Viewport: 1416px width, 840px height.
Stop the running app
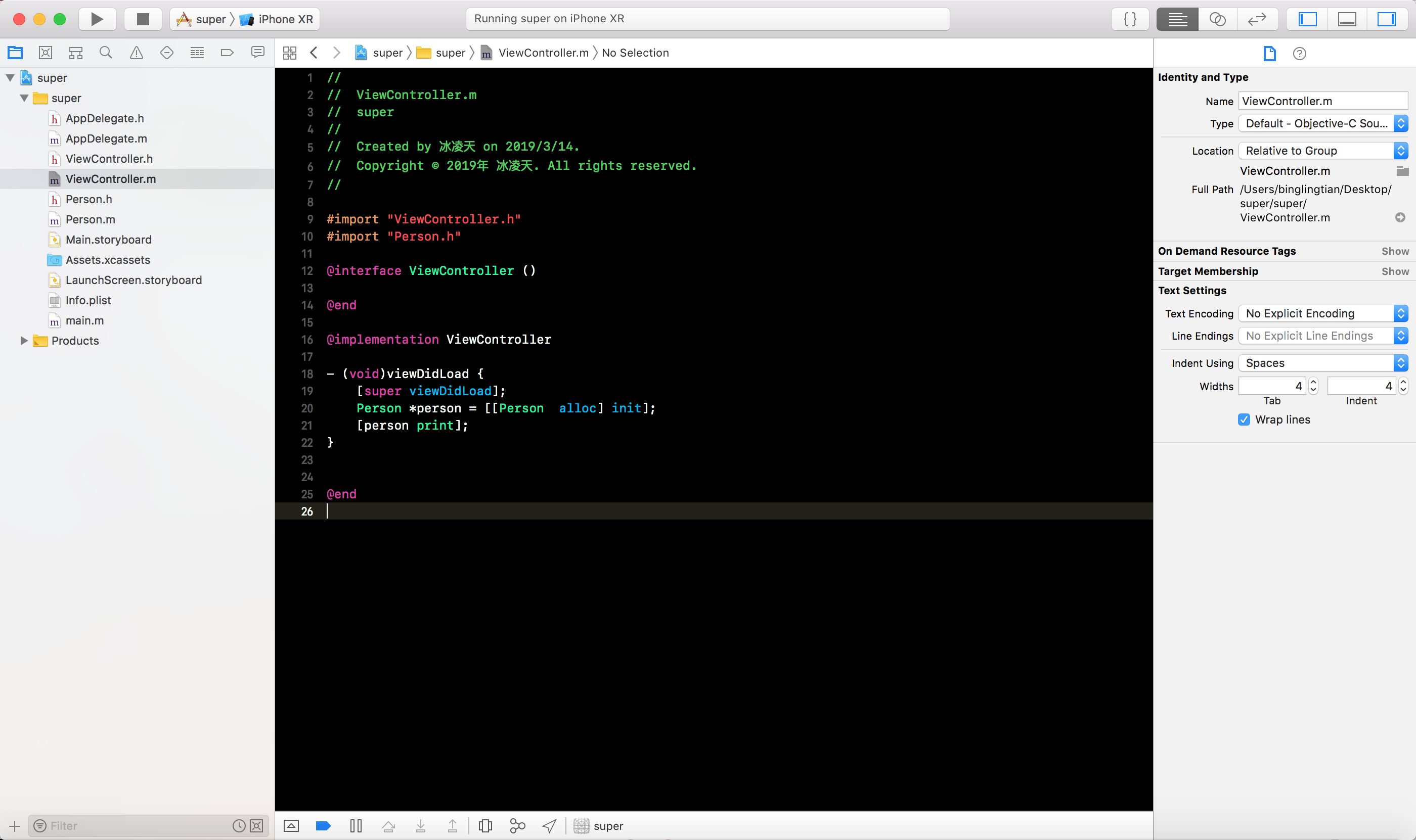coord(143,19)
